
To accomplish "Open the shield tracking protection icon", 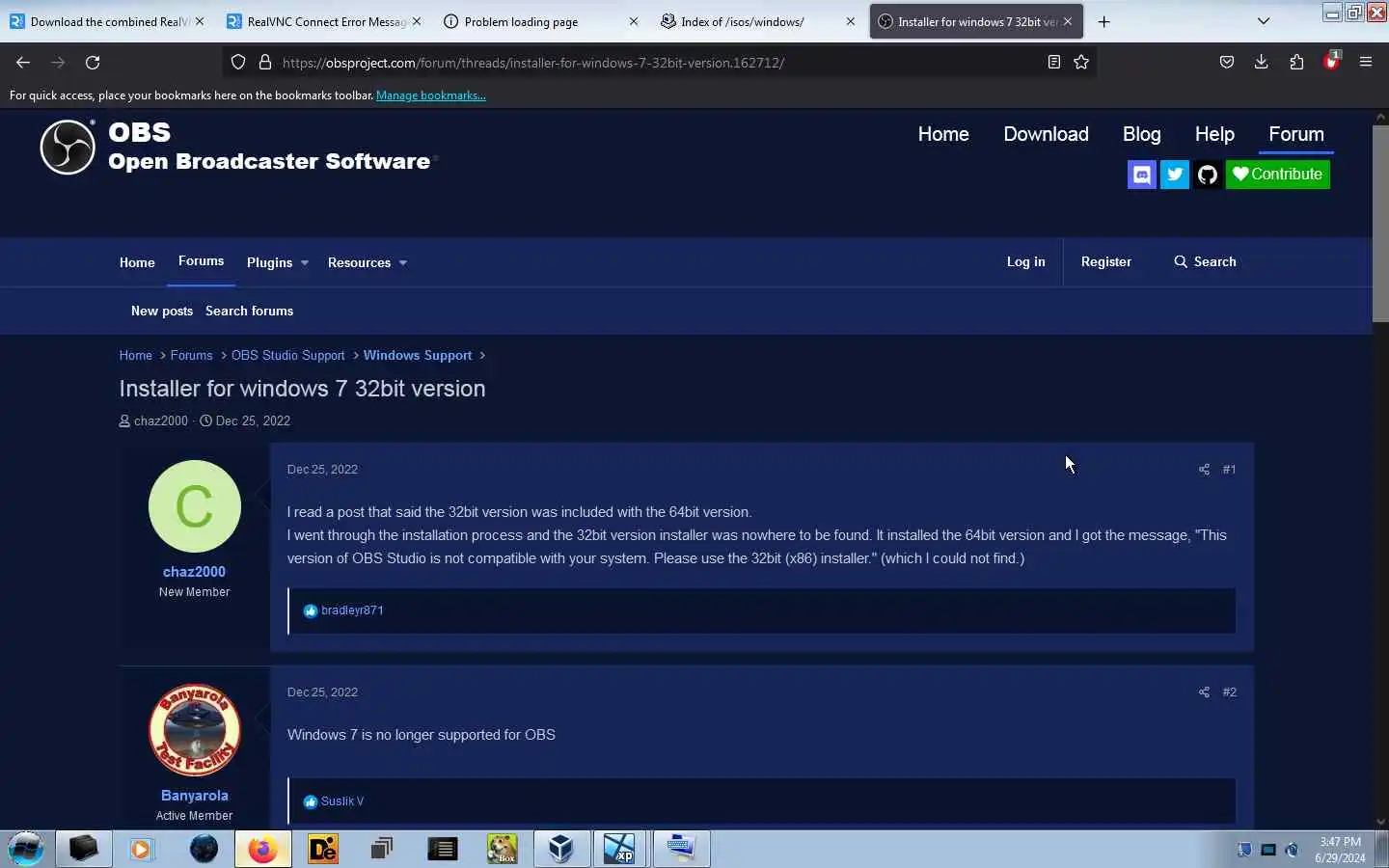I will (238, 62).
